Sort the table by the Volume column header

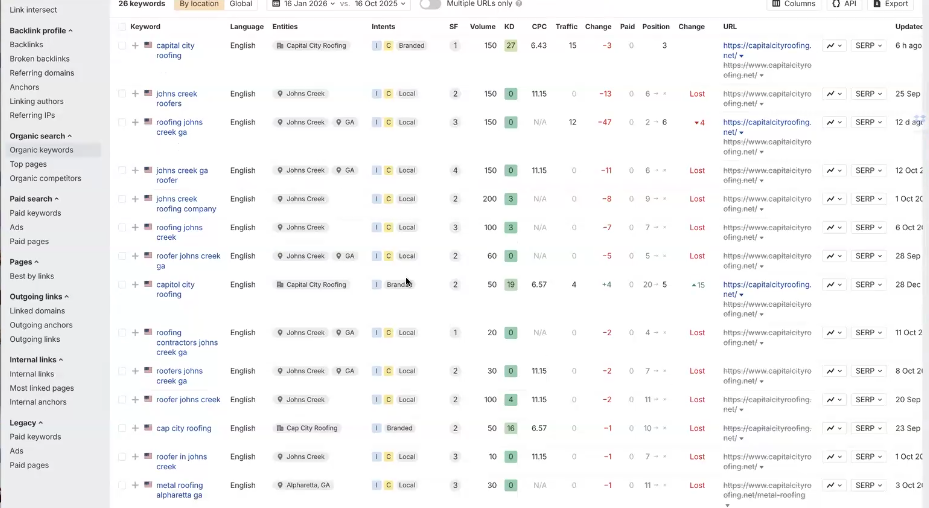click(482, 27)
